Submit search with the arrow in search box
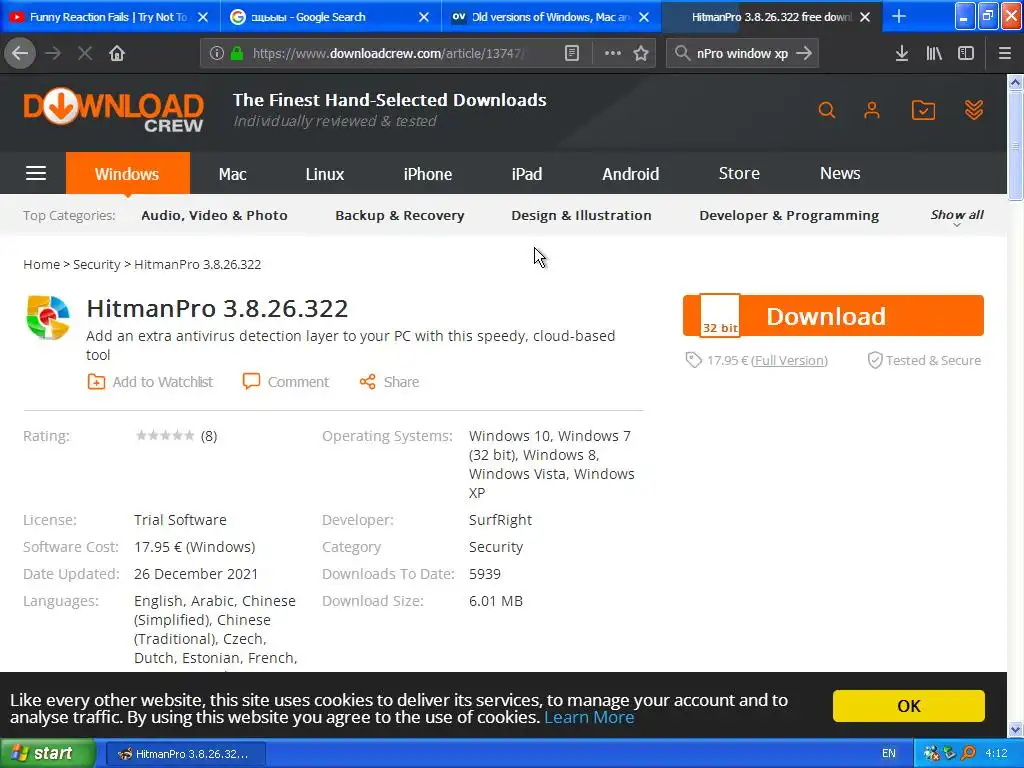This screenshot has height=768, width=1024. coord(805,53)
